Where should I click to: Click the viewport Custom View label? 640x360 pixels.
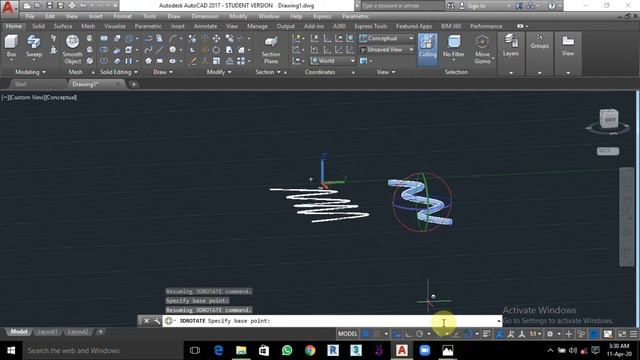tap(28, 98)
